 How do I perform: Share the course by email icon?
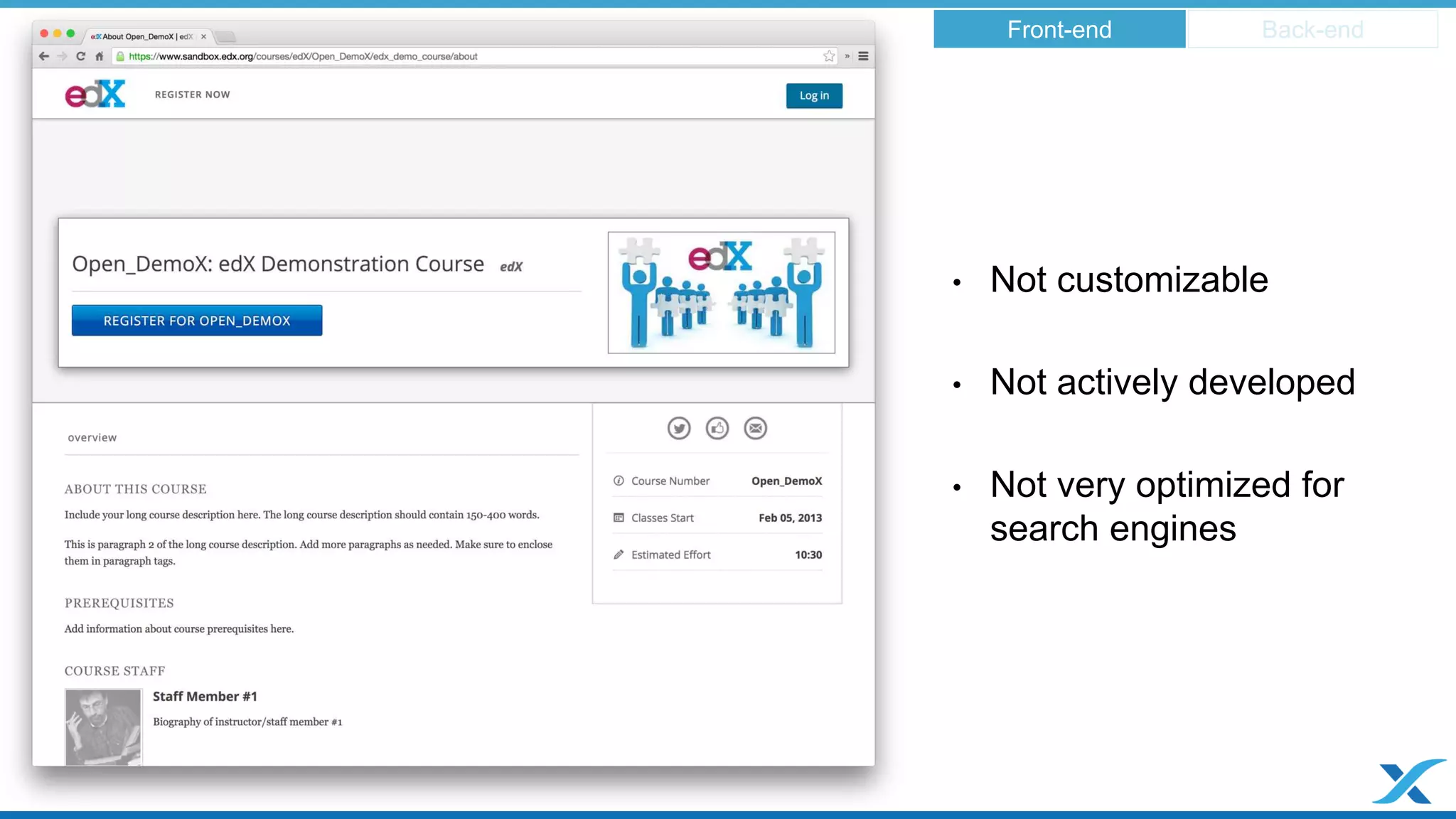(x=756, y=428)
